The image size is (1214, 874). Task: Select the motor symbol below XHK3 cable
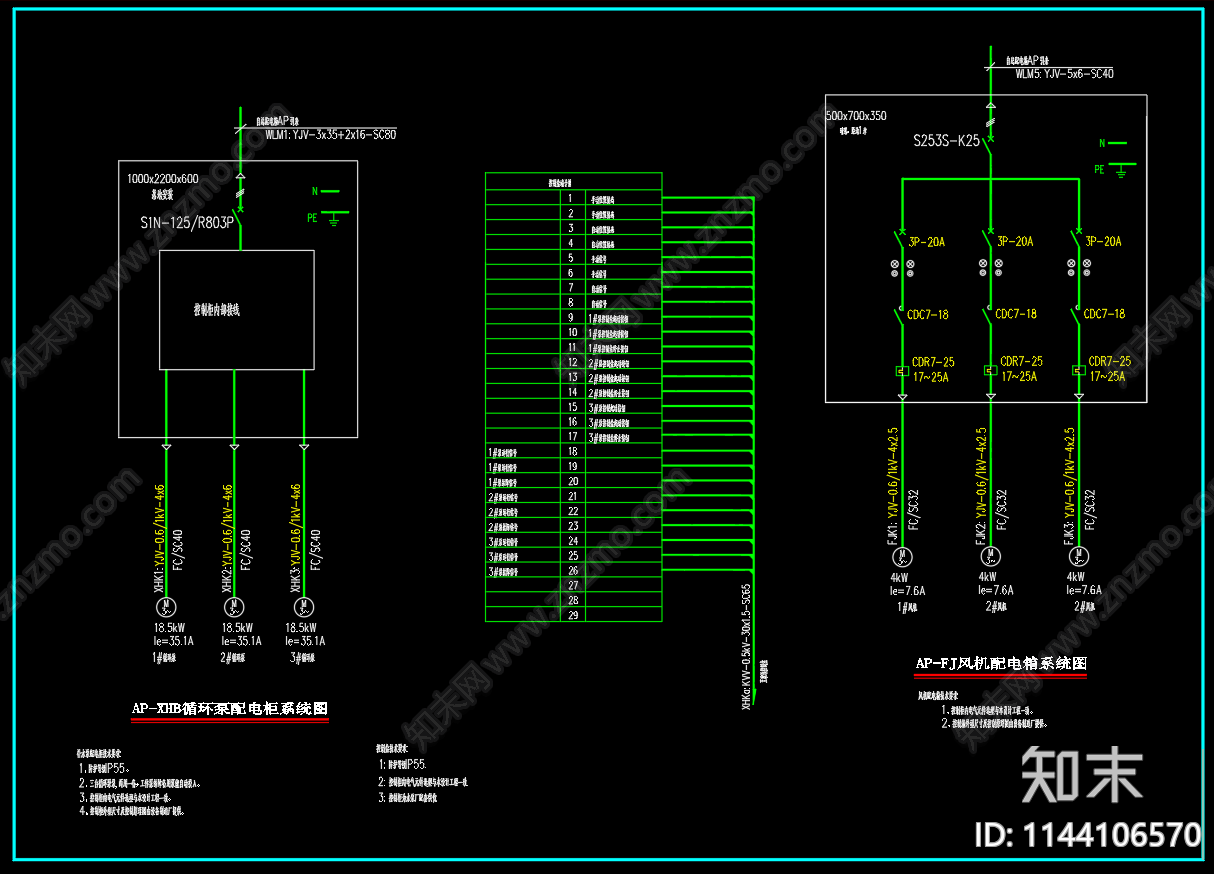tap(304, 606)
